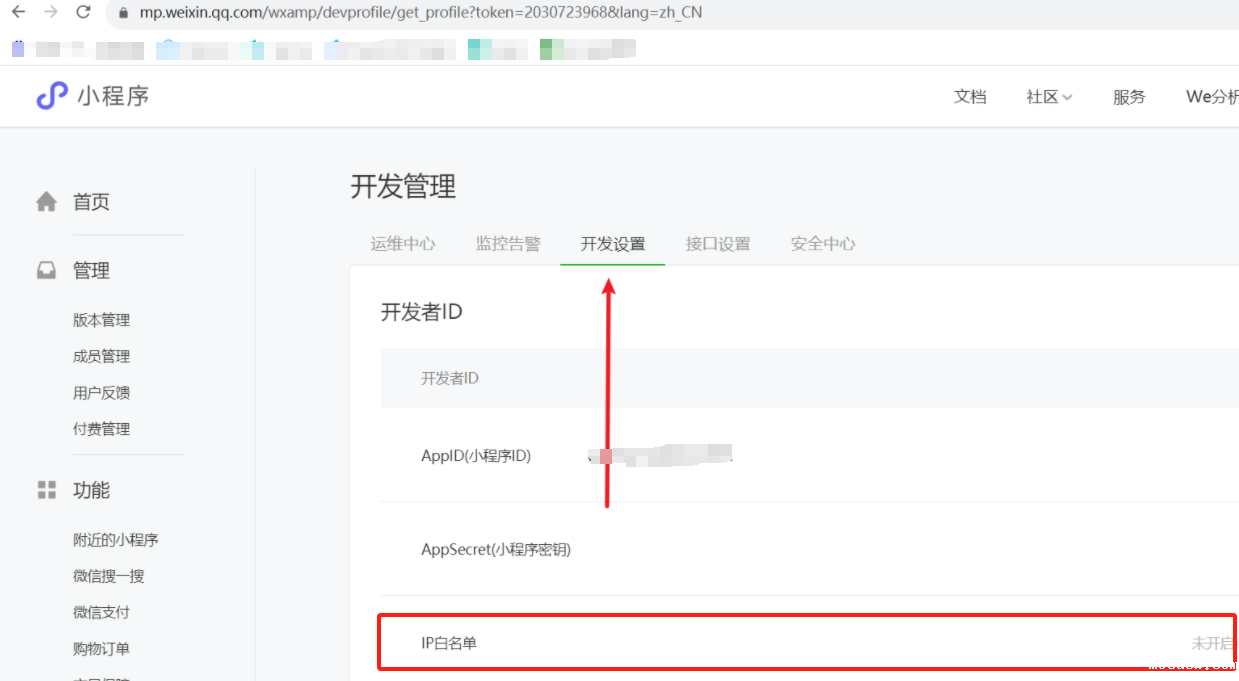Click the IP白名单 settings row
Viewport: 1239px width, 681px height.
point(806,643)
